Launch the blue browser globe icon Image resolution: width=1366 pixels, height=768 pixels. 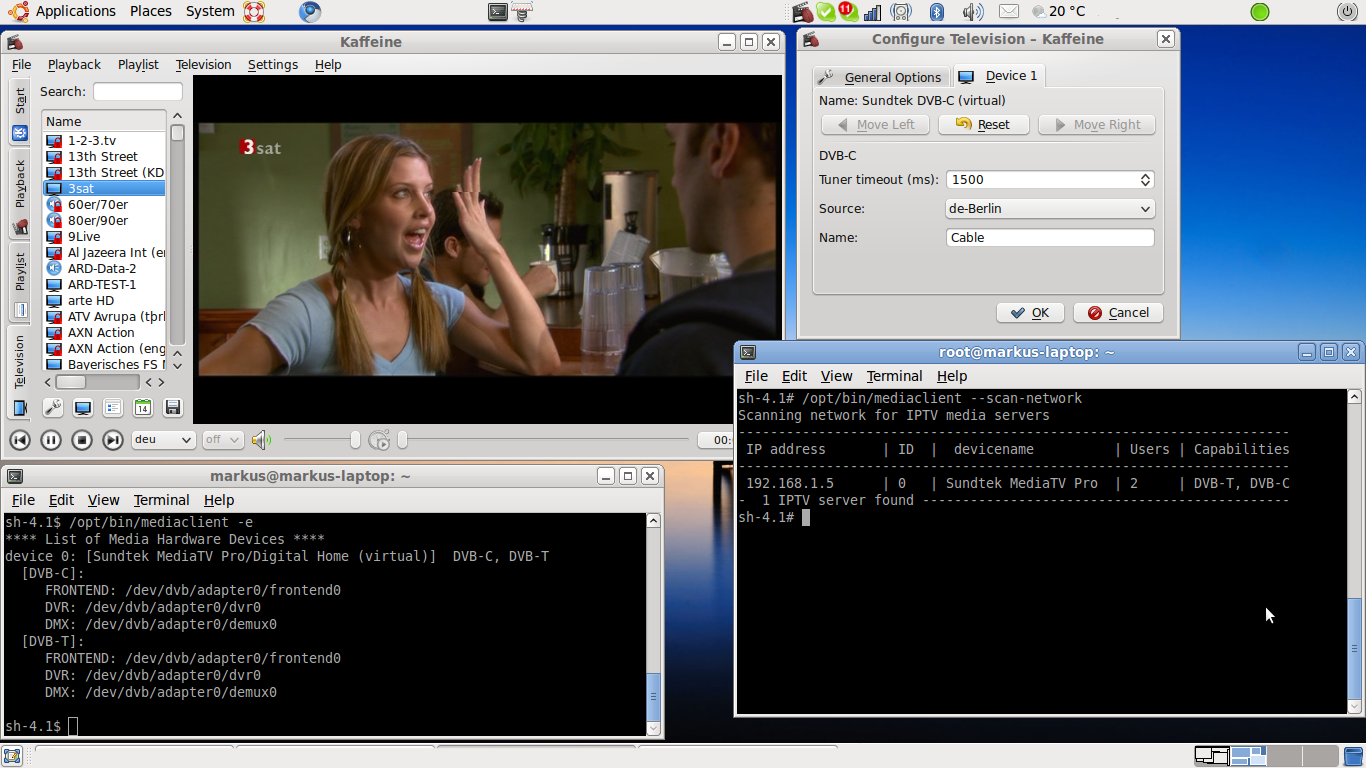tap(310, 12)
